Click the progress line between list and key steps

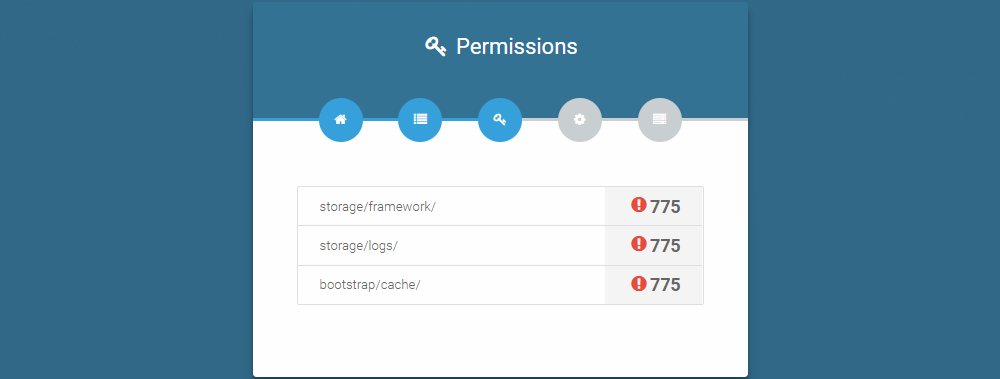pyautogui.click(x=460, y=119)
